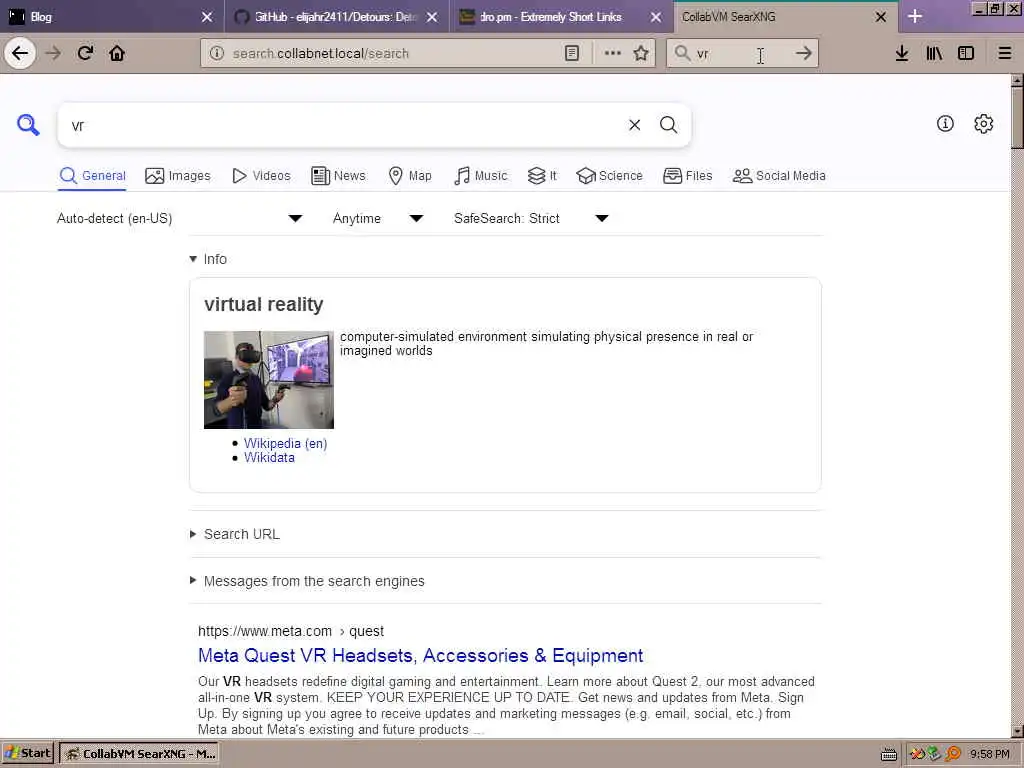Switch to GitHub Detours tab
1024x768 pixels.
(335, 17)
